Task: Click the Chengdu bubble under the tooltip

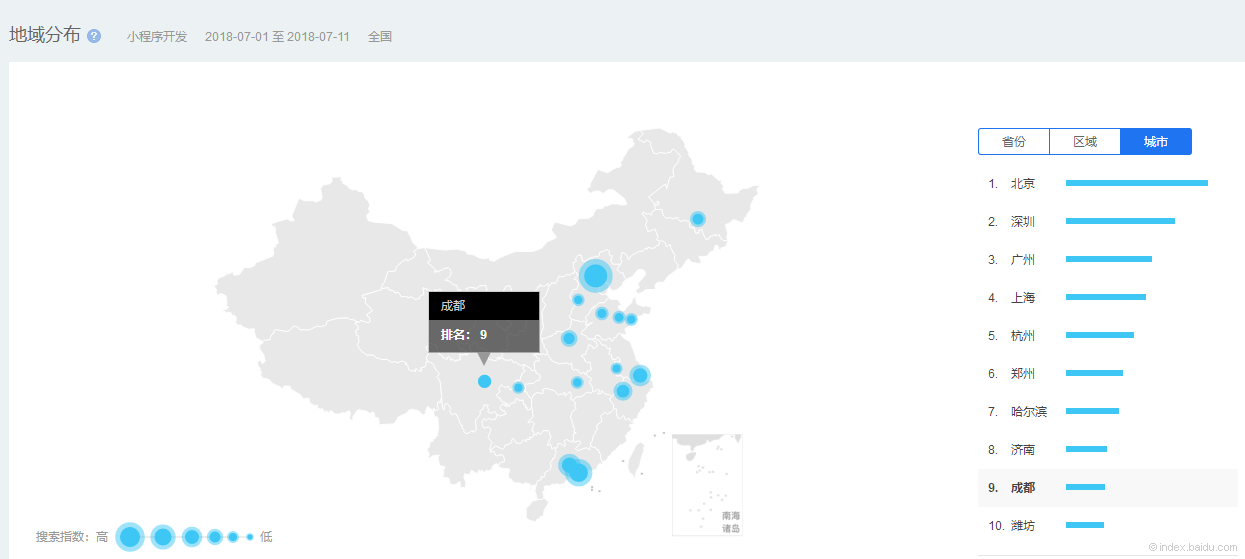Action: click(485, 381)
